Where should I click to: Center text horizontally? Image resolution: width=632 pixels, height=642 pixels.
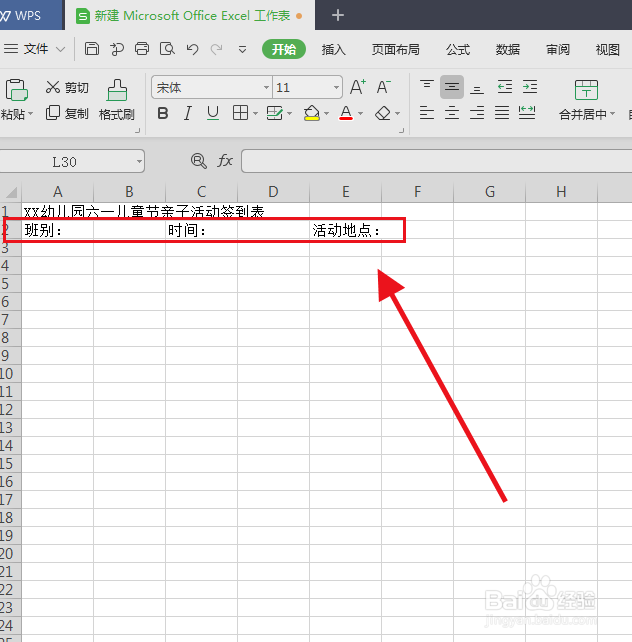[x=452, y=113]
